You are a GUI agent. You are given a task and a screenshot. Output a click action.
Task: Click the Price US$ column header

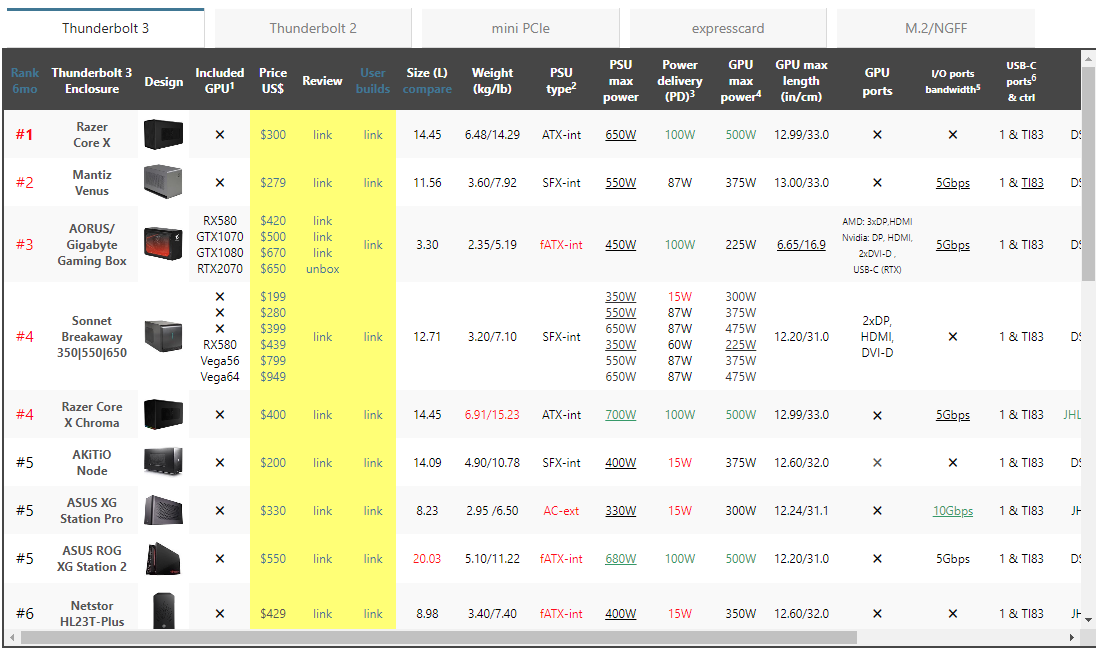click(273, 80)
